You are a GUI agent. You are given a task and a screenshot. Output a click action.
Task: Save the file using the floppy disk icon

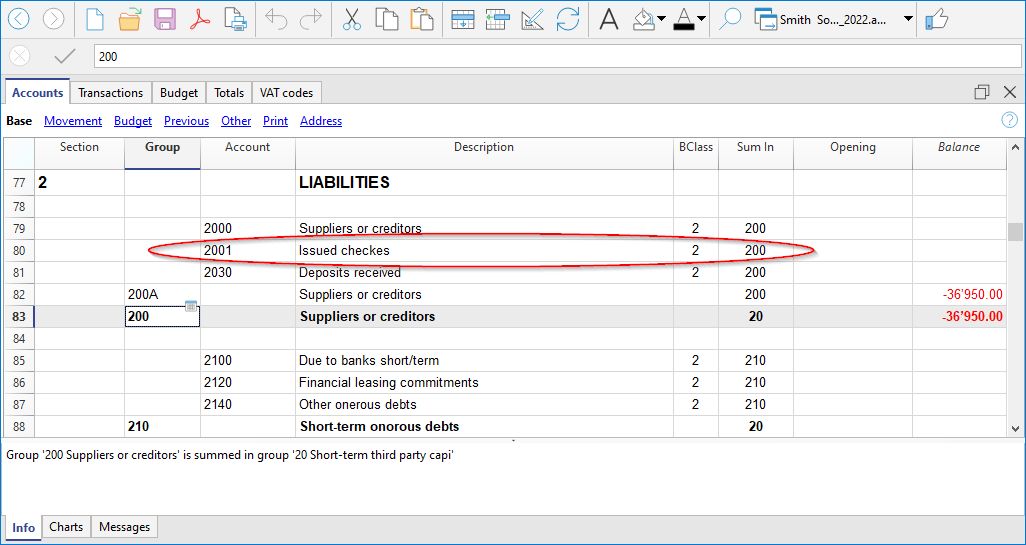click(x=165, y=19)
